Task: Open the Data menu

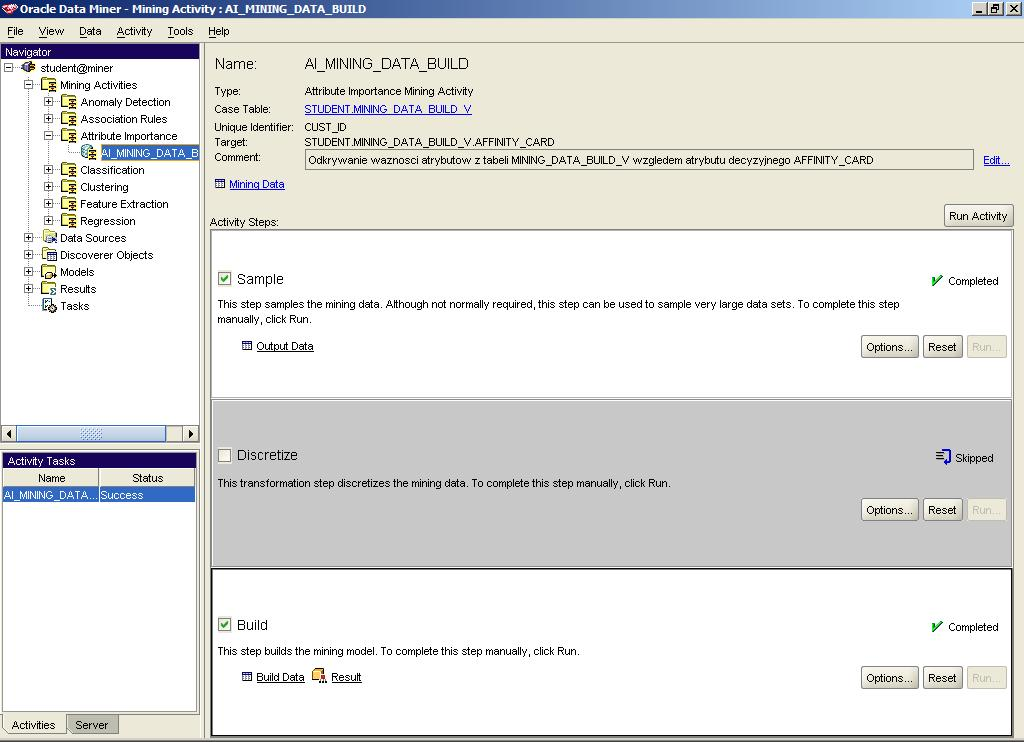Action: click(90, 31)
